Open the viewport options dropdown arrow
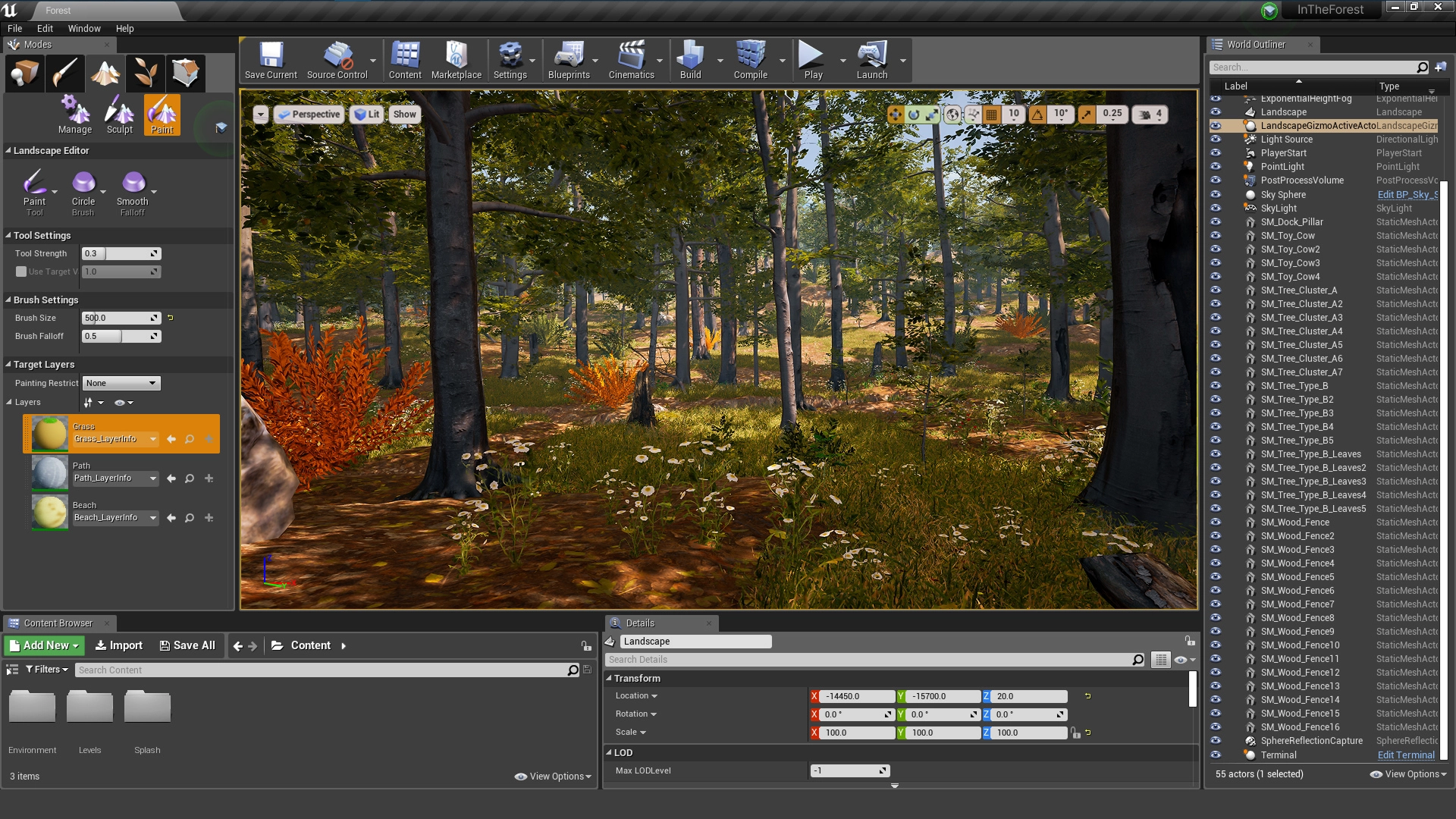The width and height of the screenshot is (1456, 819). 260,115
